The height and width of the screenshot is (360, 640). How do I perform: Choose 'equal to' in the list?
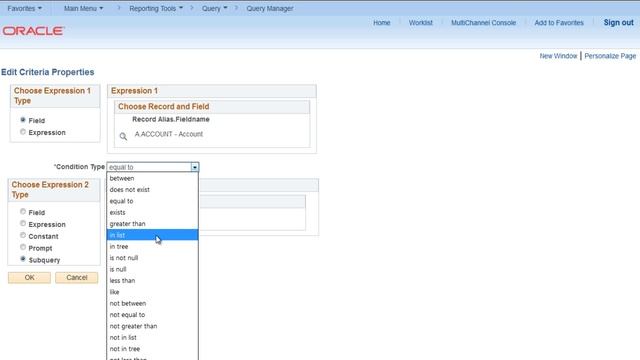pos(153,201)
